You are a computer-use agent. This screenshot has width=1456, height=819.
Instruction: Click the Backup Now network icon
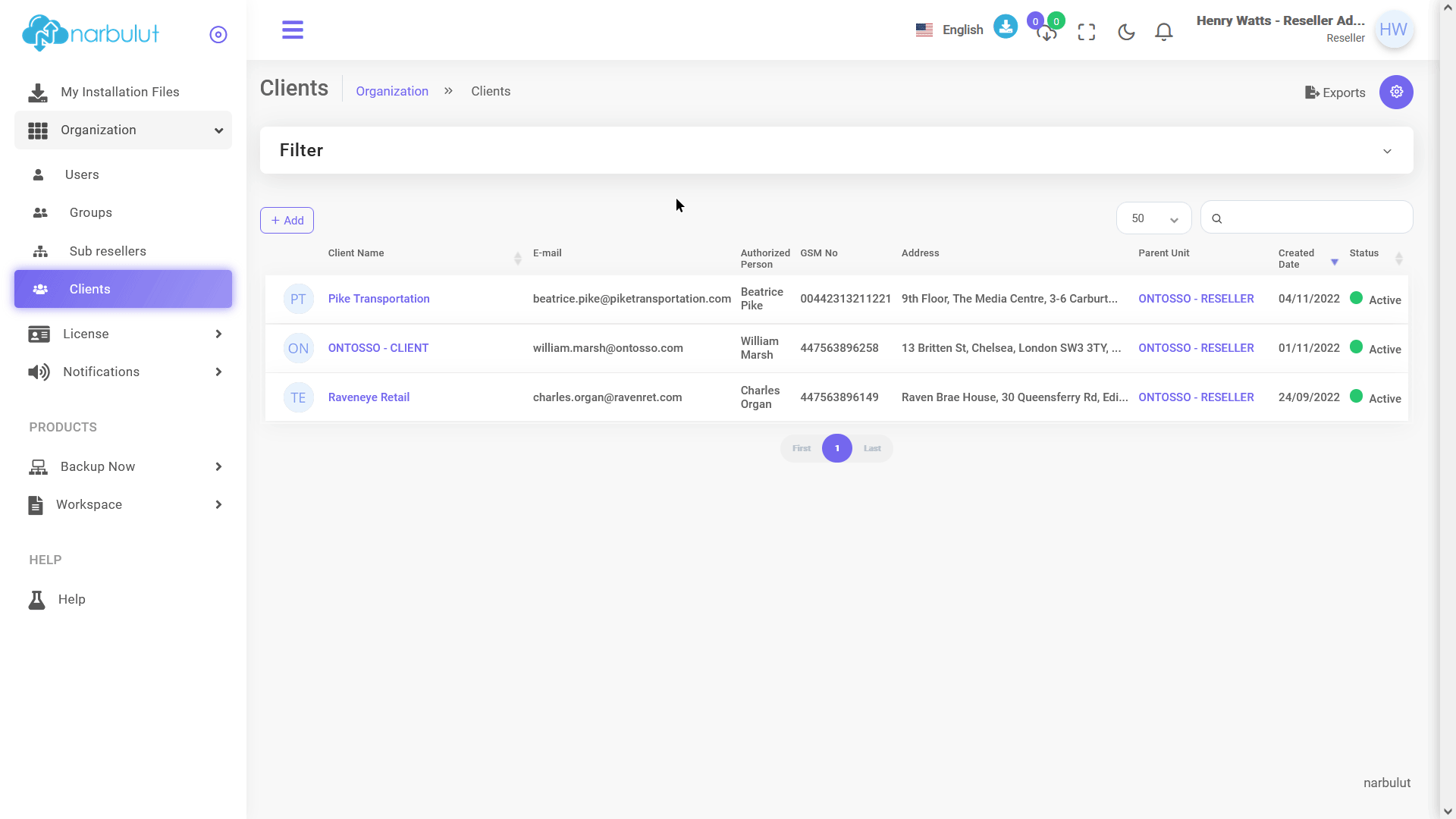point(38,467)
